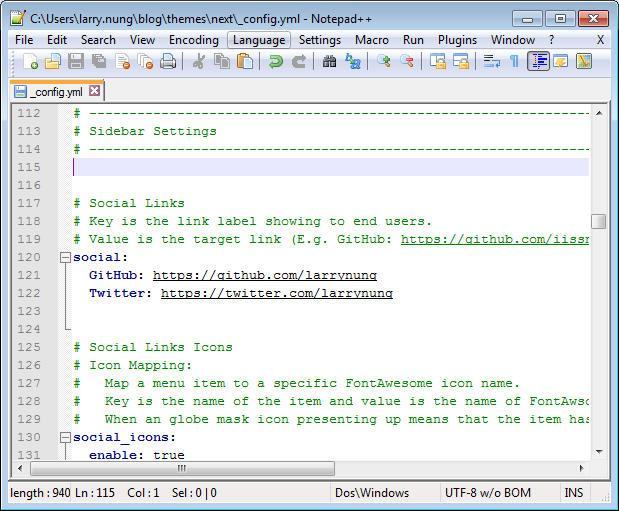Collapse the social: fold block
The image size is (619, 511).
65,257
